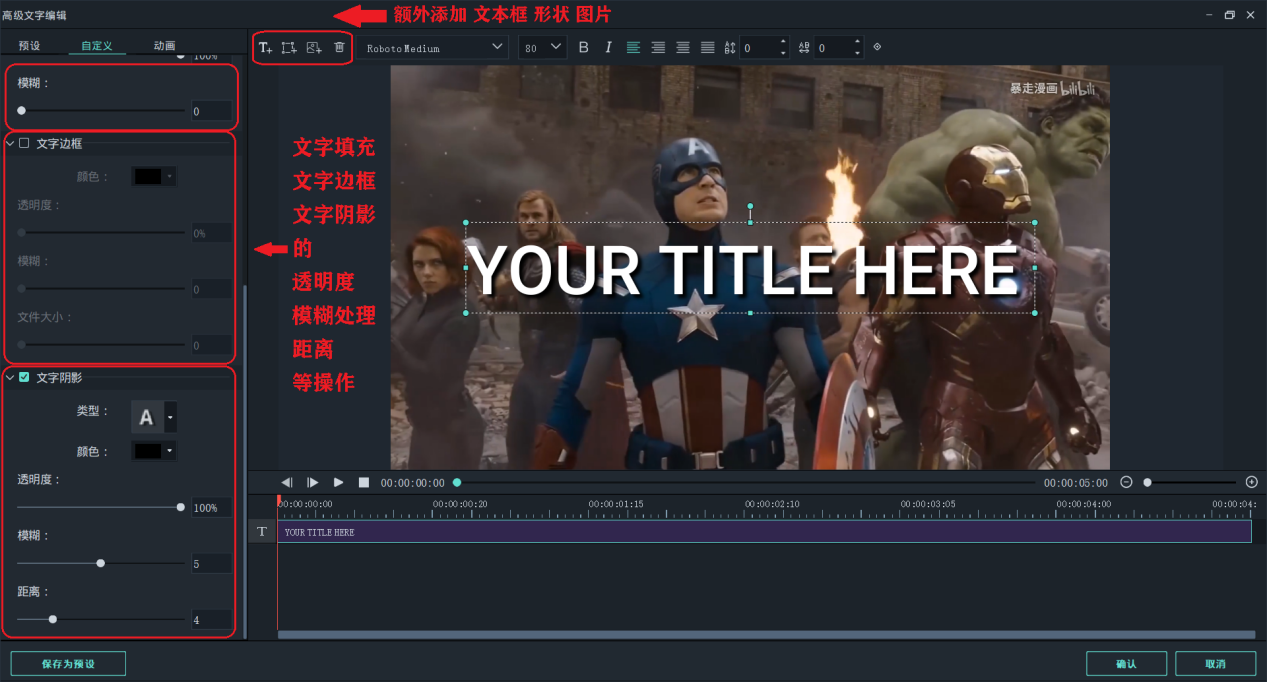Viewport: 1267px width, 682px height.
Task: Click the 保存为预设 button
Action: [x=68, y=664]
